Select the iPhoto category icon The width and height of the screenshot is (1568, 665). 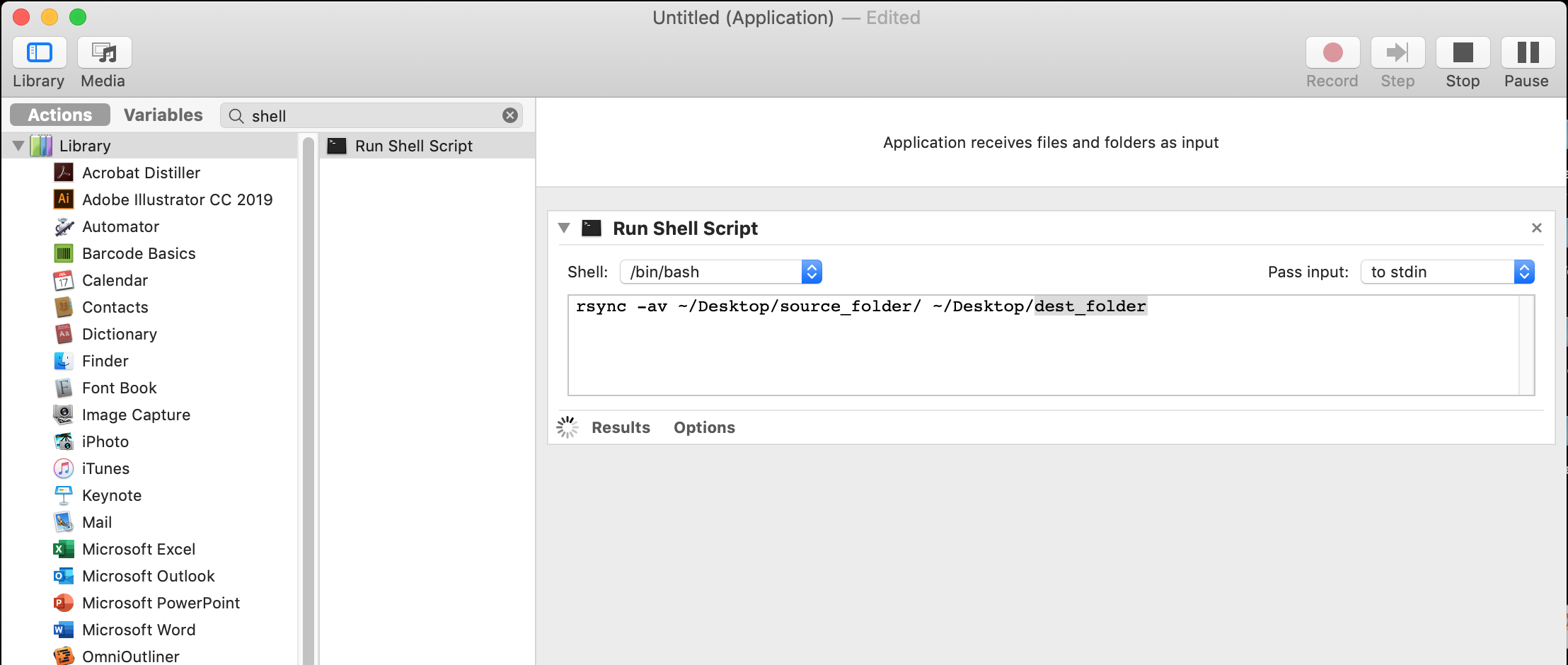(64, 441)
